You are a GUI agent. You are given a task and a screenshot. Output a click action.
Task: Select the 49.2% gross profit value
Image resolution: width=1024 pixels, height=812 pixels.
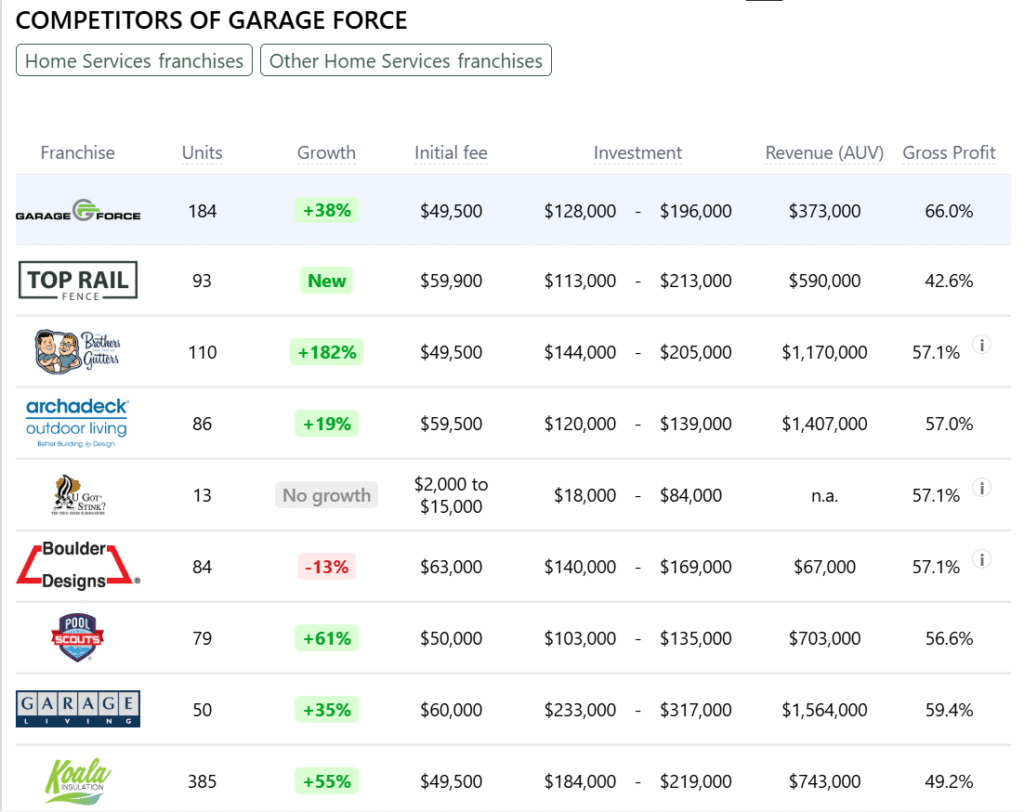[x=948, y=781]
